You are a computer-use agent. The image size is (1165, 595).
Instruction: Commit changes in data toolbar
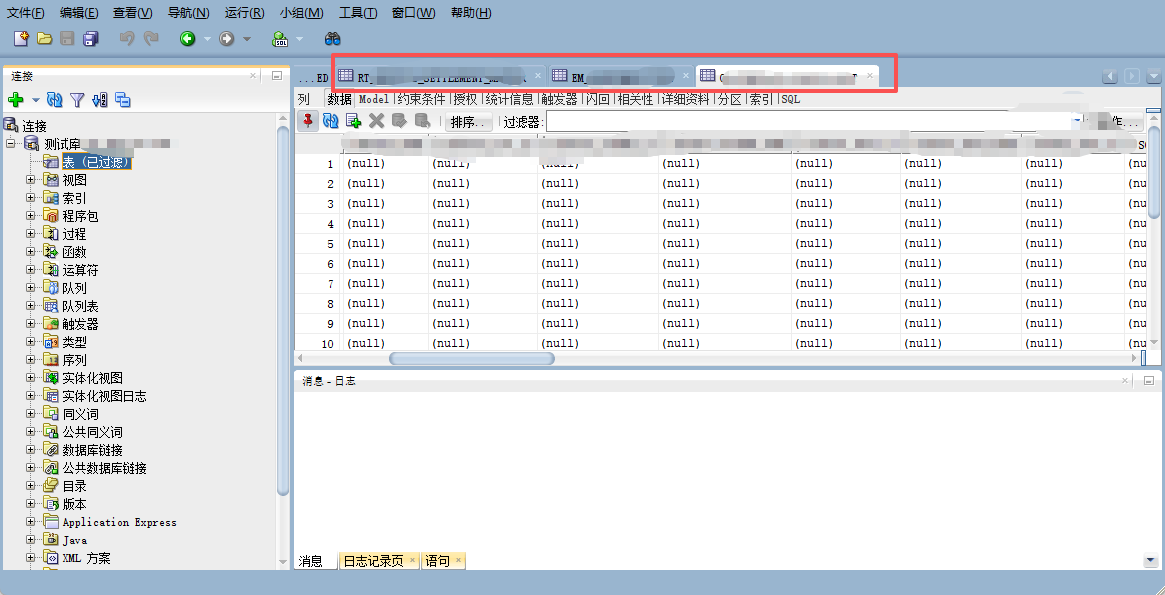400,121
